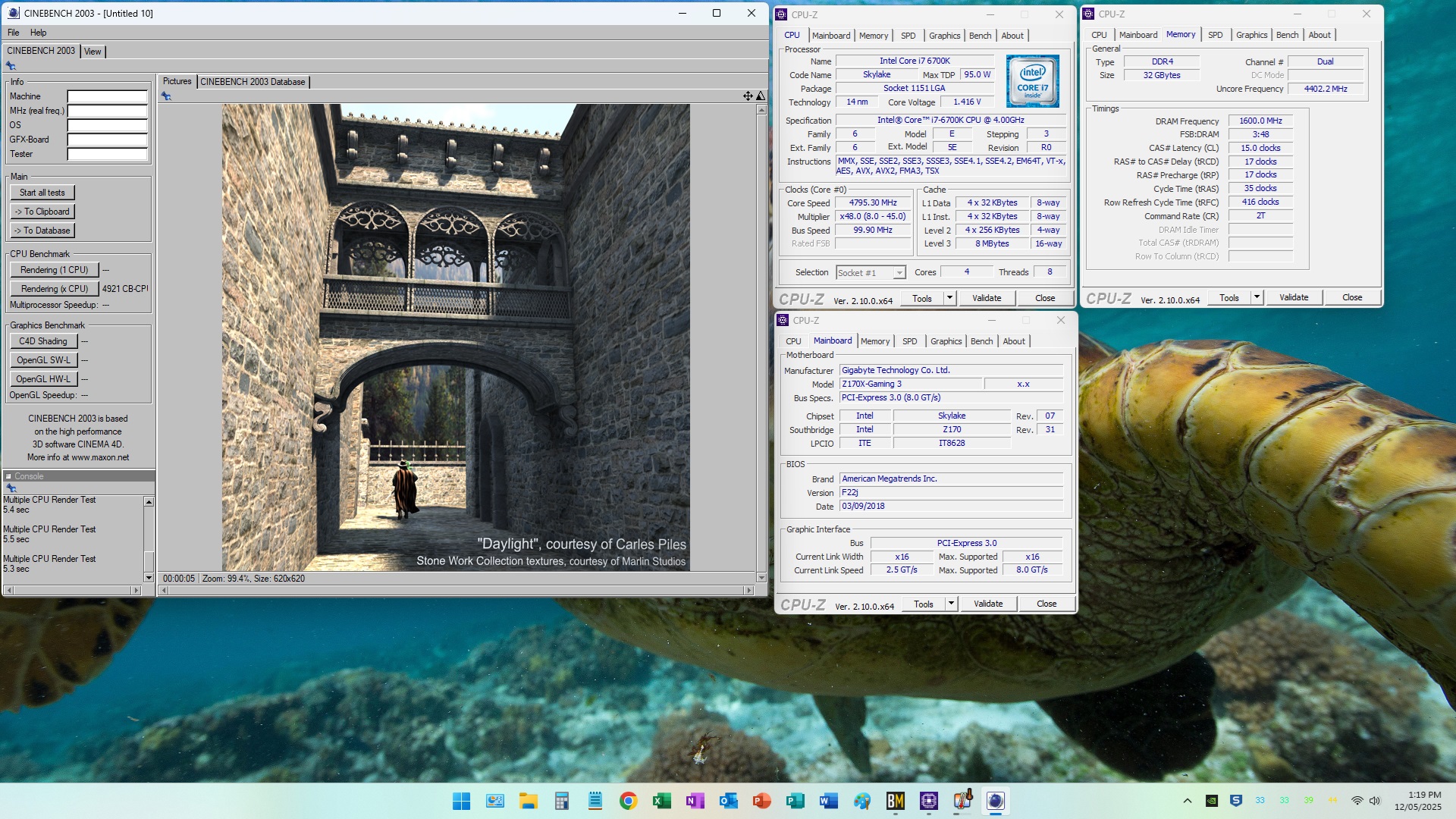Image resolution: width=1456 pixels, height=819 pixels.
Task: Open the File menu in CINEBENCH
Action: click(x=14, y=33)
